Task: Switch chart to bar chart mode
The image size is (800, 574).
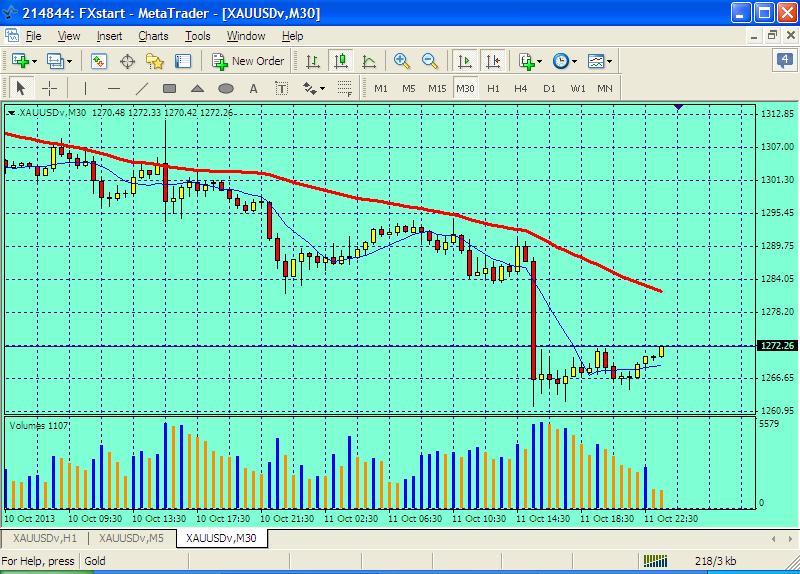Action: coord(314,61)
